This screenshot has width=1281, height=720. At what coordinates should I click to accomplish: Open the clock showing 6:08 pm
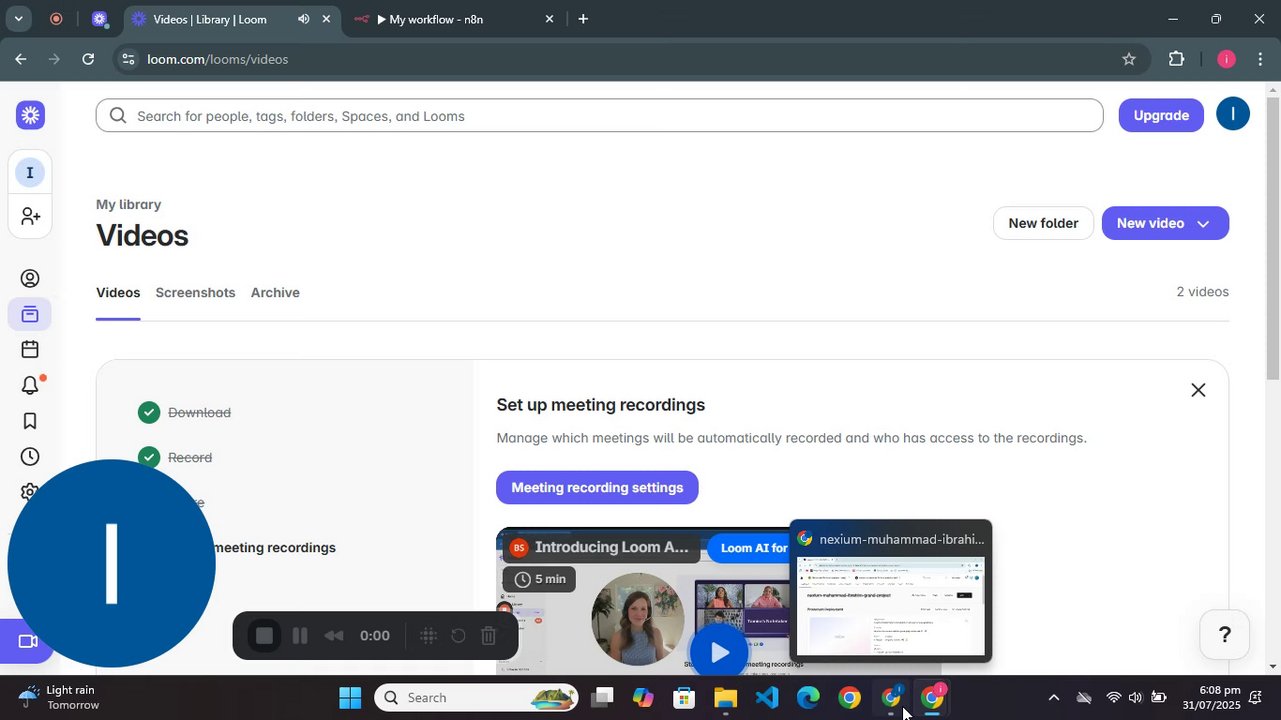pyautogui.click(x=1212, y=698)
